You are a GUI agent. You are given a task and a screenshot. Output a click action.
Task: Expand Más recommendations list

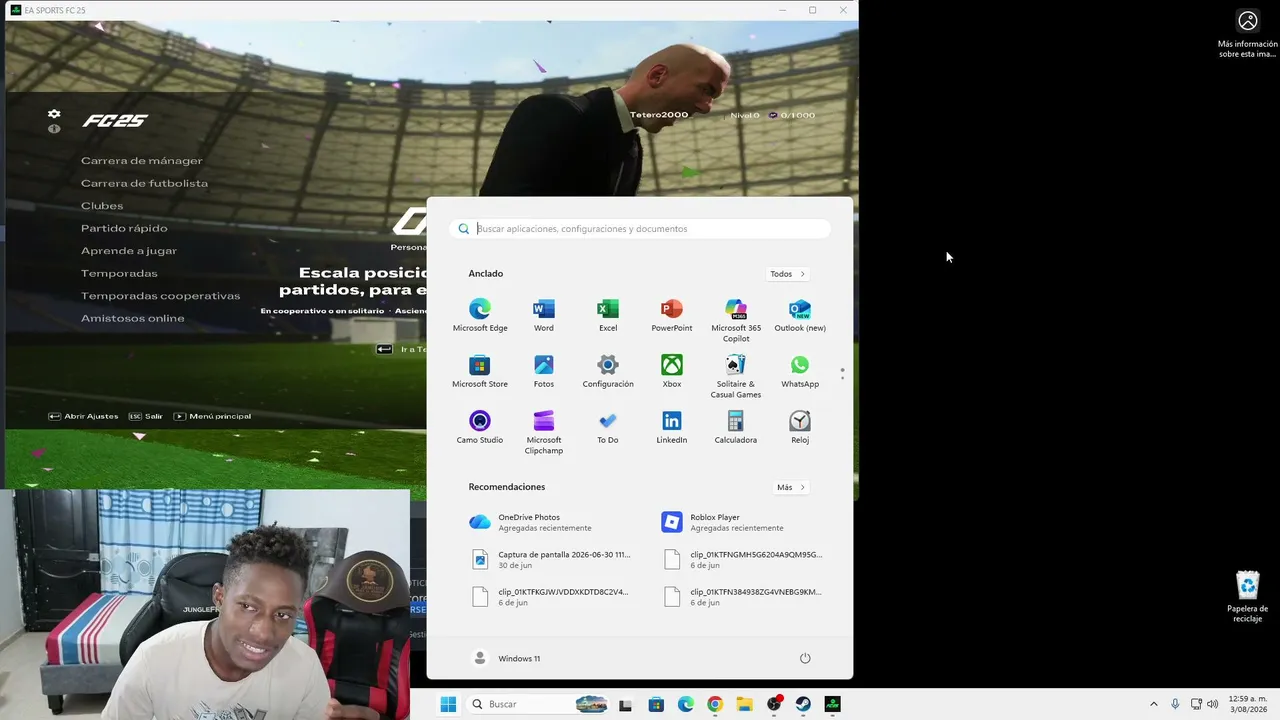[x=790, y=487]
